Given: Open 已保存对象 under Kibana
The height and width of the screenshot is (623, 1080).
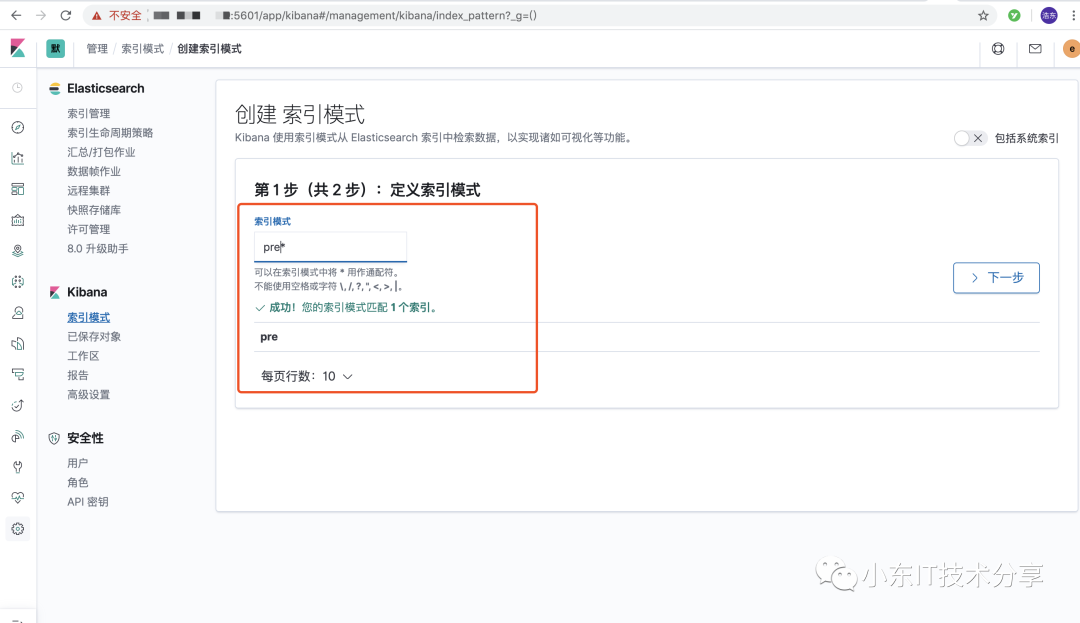Looking at the screenshot, I should 94,337.
